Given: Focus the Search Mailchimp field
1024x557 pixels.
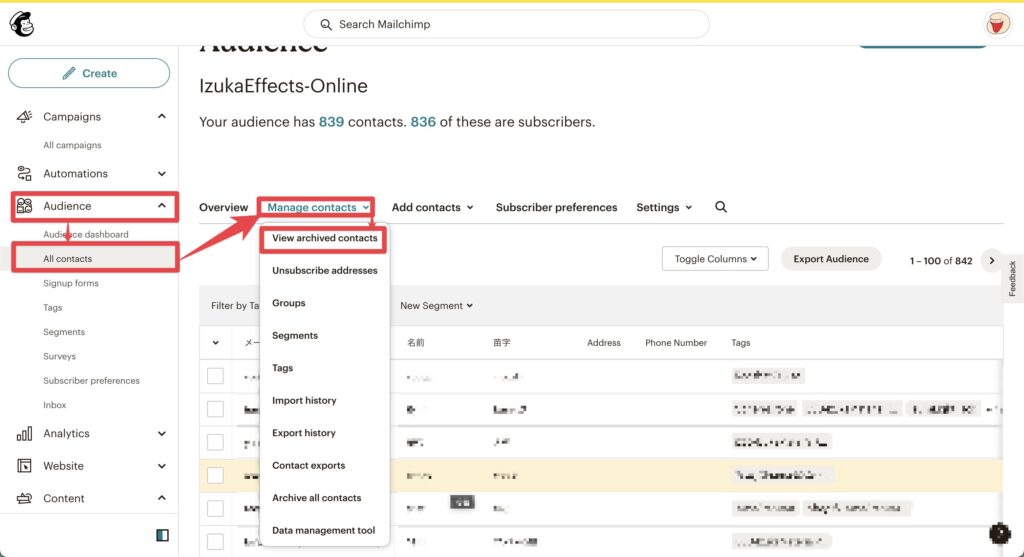Looking at the screenshot, I should click(506, 25).
